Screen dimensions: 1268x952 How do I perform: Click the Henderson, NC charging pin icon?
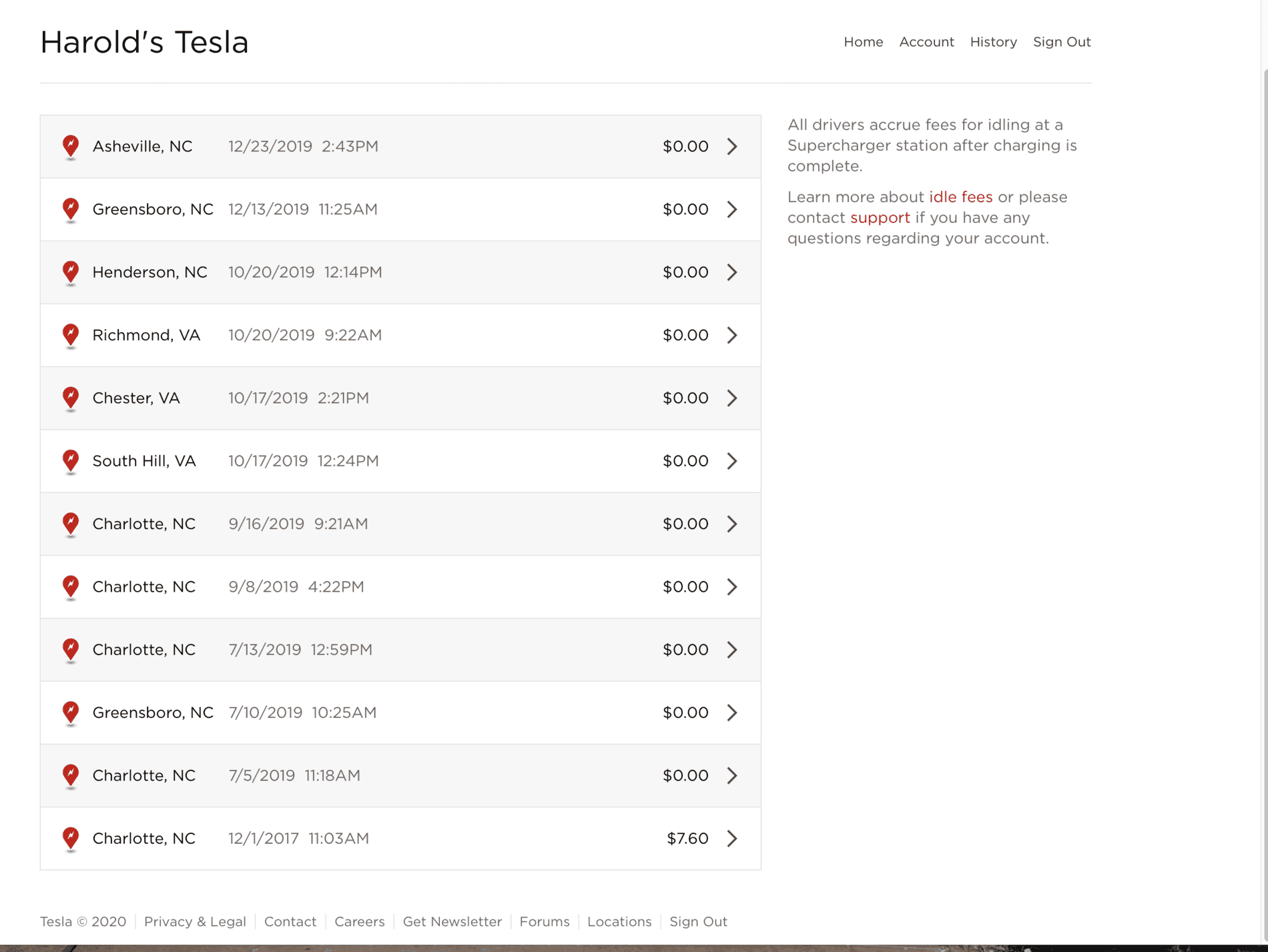point(70,272)
